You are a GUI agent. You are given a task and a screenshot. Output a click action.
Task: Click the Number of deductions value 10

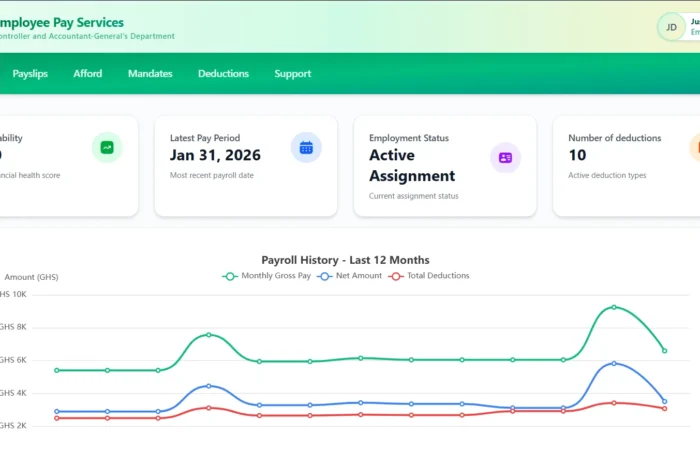coord(577,155)
